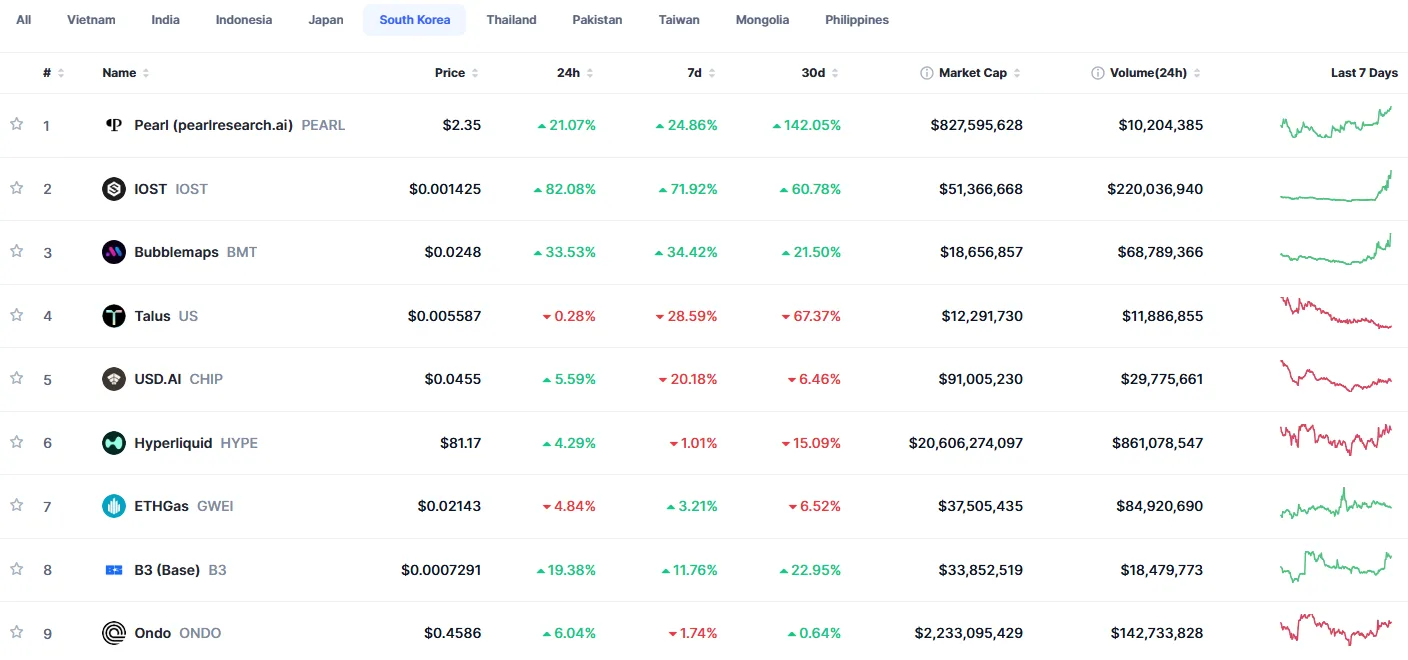This screenshot has height=660, width=1408.
Task: Open the ETHGas coin page
Action: click(161, 506)
